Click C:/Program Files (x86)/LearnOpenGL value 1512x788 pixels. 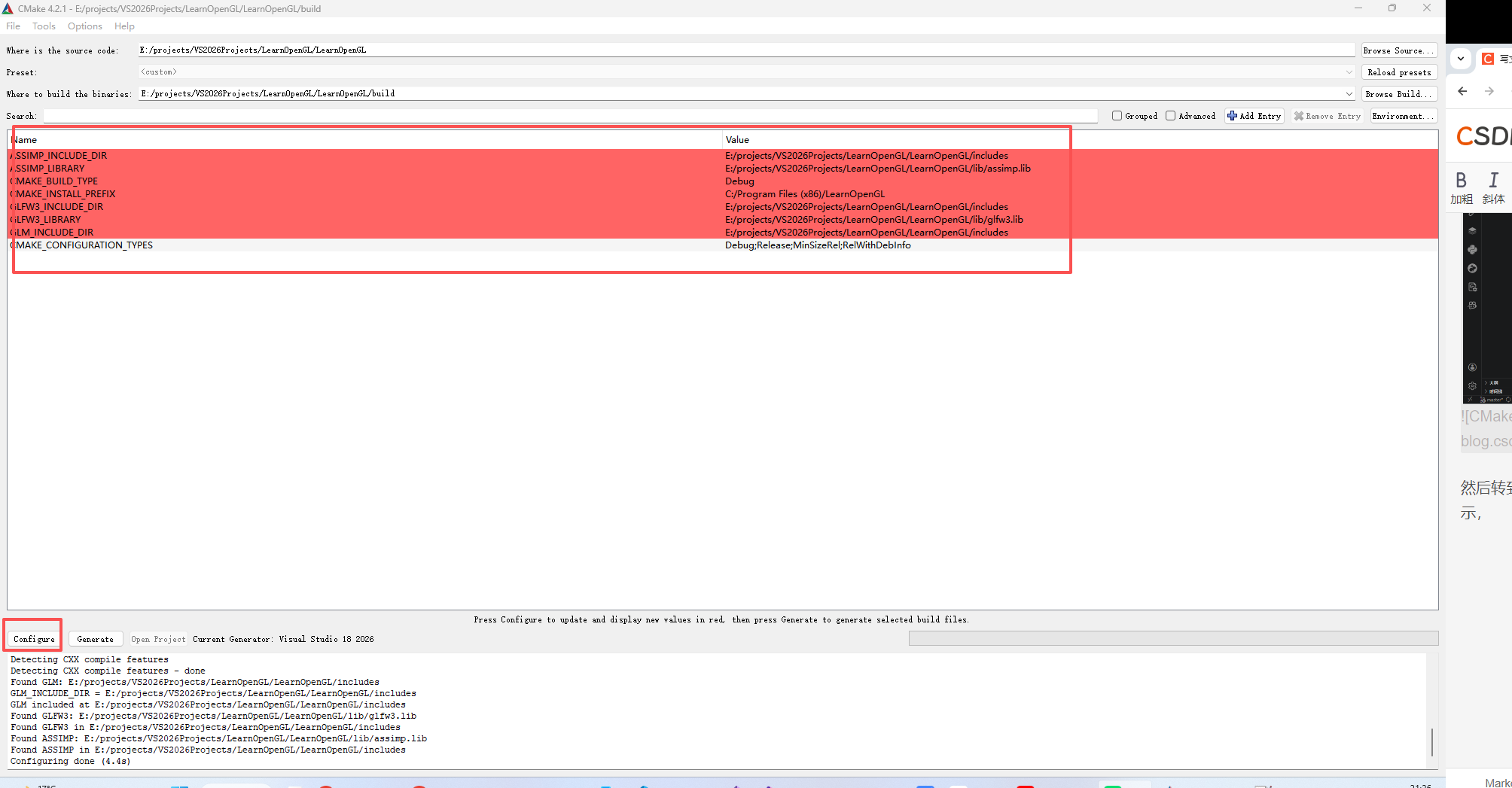click(x=805, y=194)
